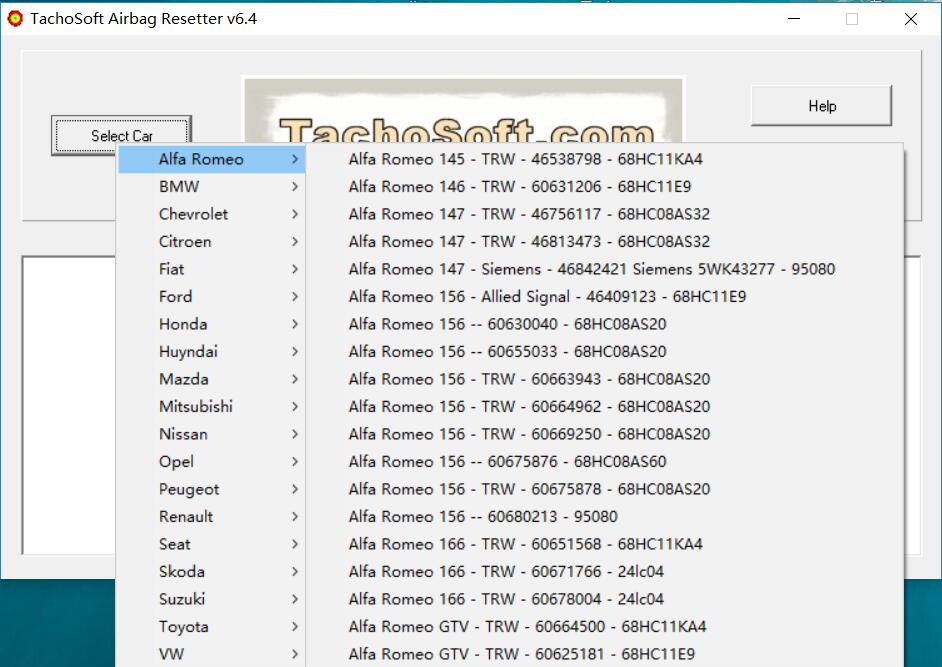This screenshot has height=667, width=942.
Task: Expand the chevron beside Chevrolet
Action: click(294, 215)
